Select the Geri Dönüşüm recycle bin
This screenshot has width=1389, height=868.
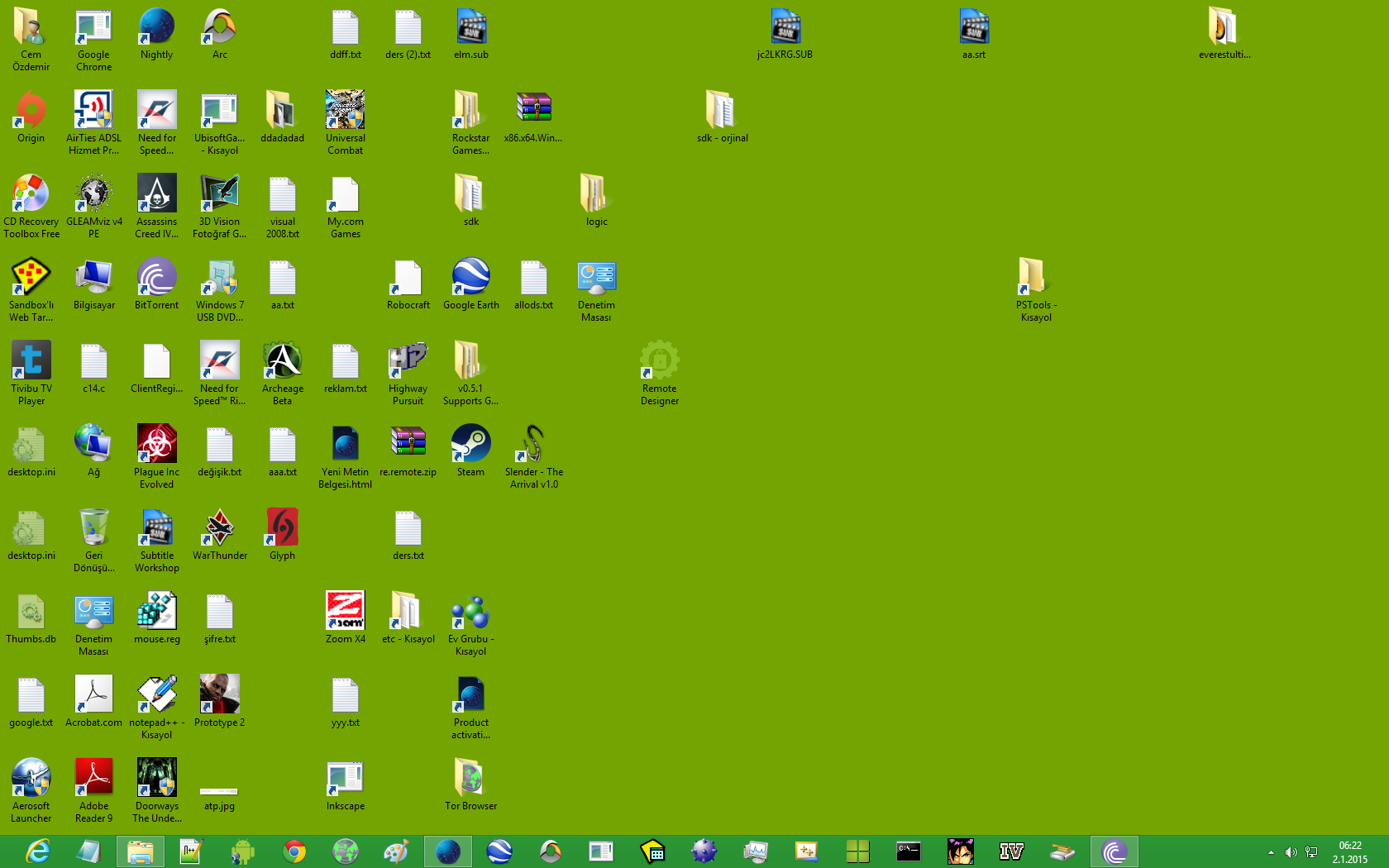coord(94,541)
